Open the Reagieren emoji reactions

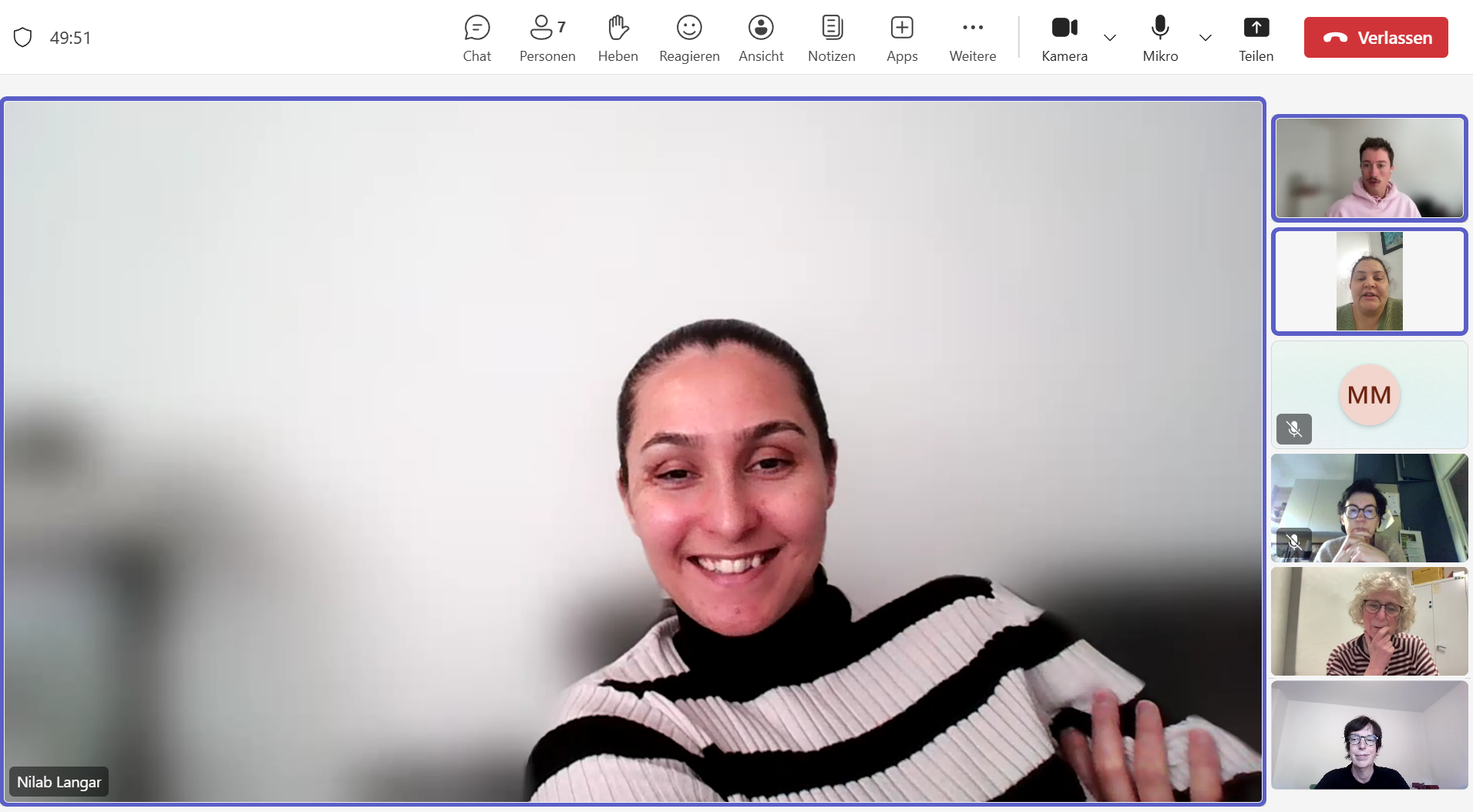tap(689, 38)
